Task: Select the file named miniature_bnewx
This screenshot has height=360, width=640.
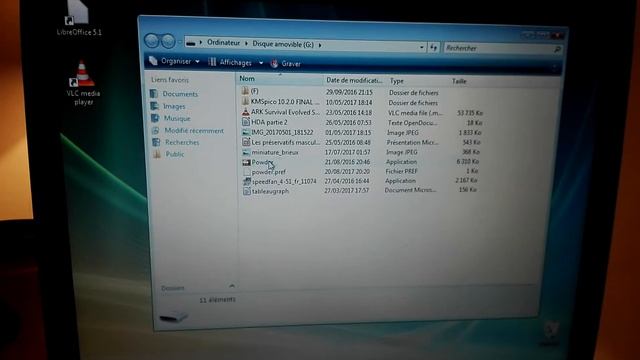Action: point(275,152)
